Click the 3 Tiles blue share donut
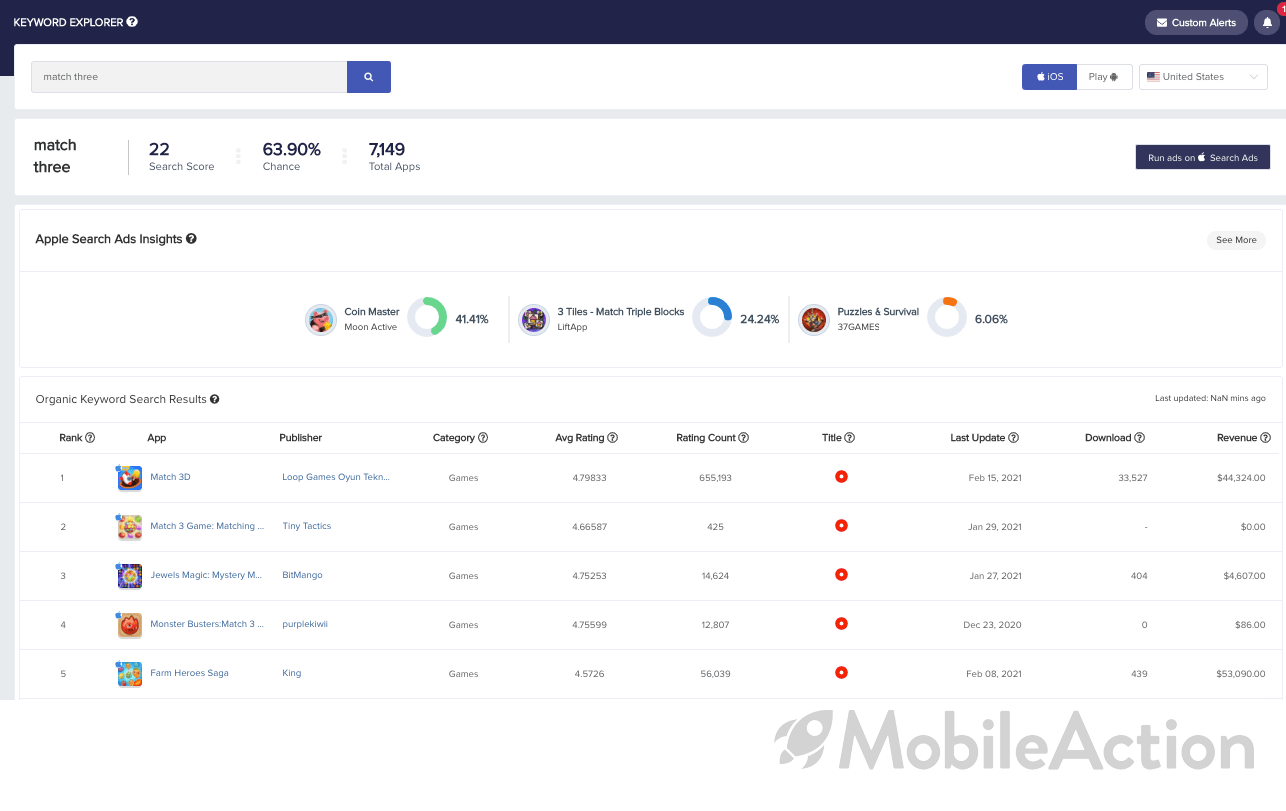The height and width of the screenshot is (811, 1286). pyautogui.click(x=712, y=317)
